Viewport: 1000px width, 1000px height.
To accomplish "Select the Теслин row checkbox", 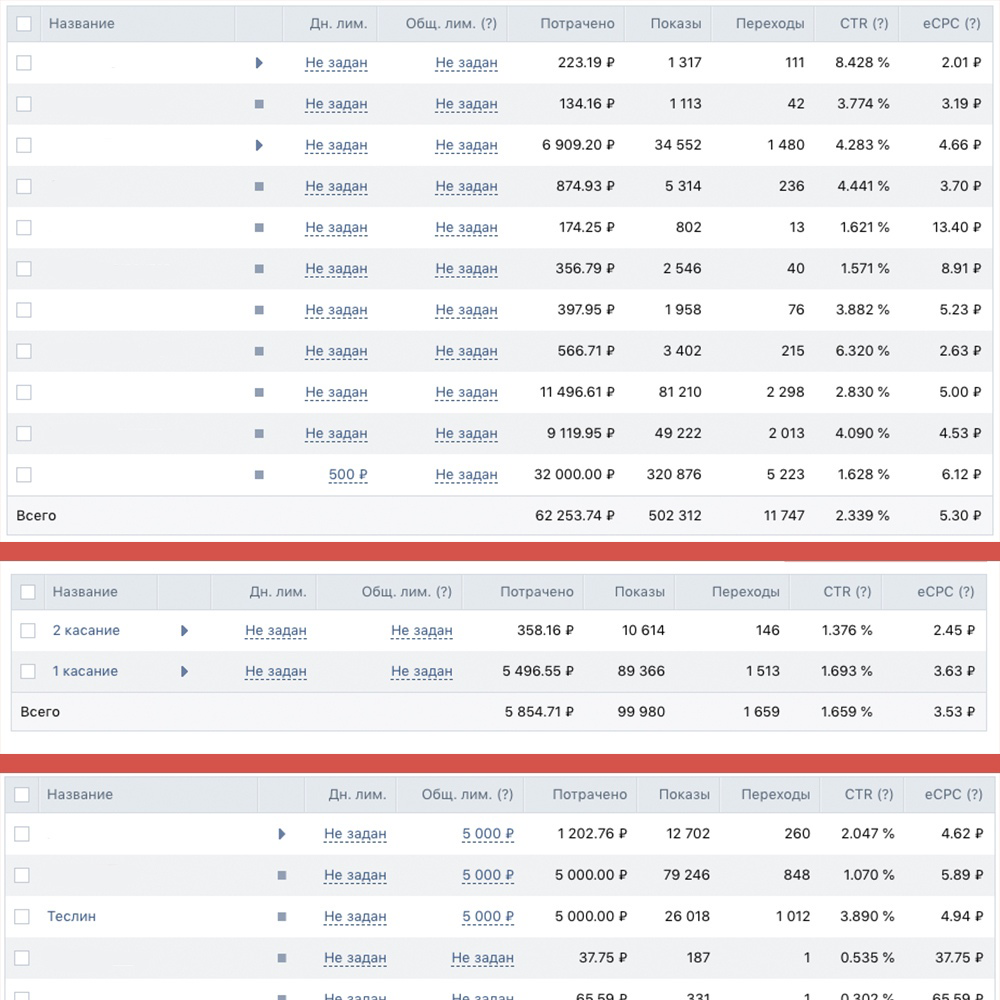I will point(22,916).
